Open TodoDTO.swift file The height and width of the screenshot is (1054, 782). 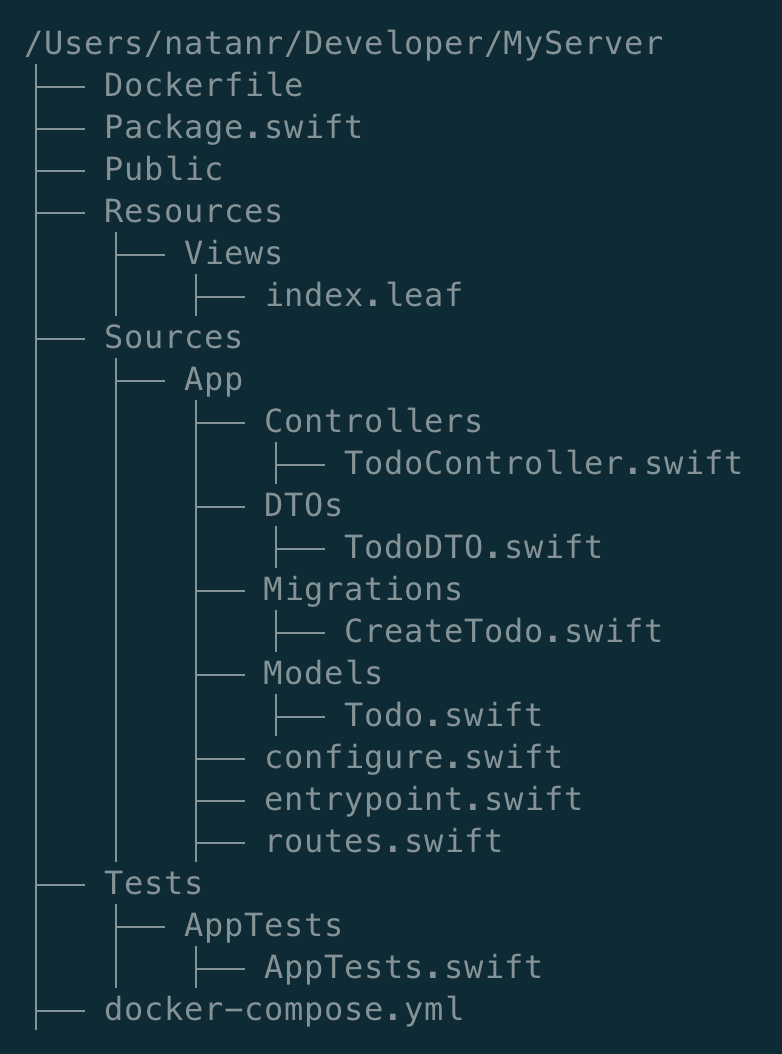tap(473, 548)
